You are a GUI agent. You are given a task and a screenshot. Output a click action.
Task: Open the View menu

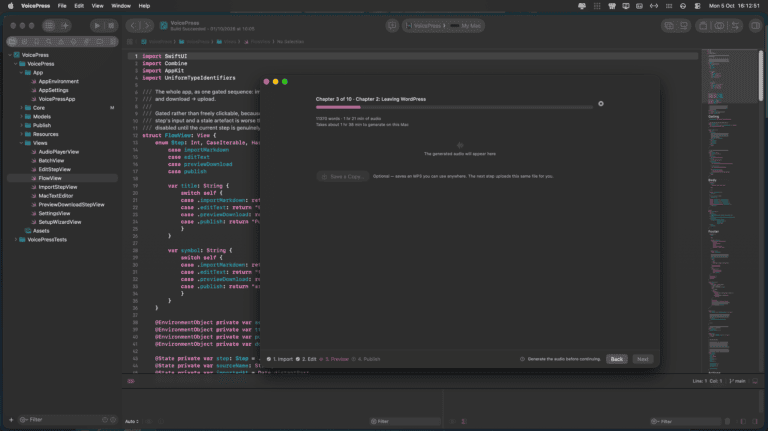[97, 6]
